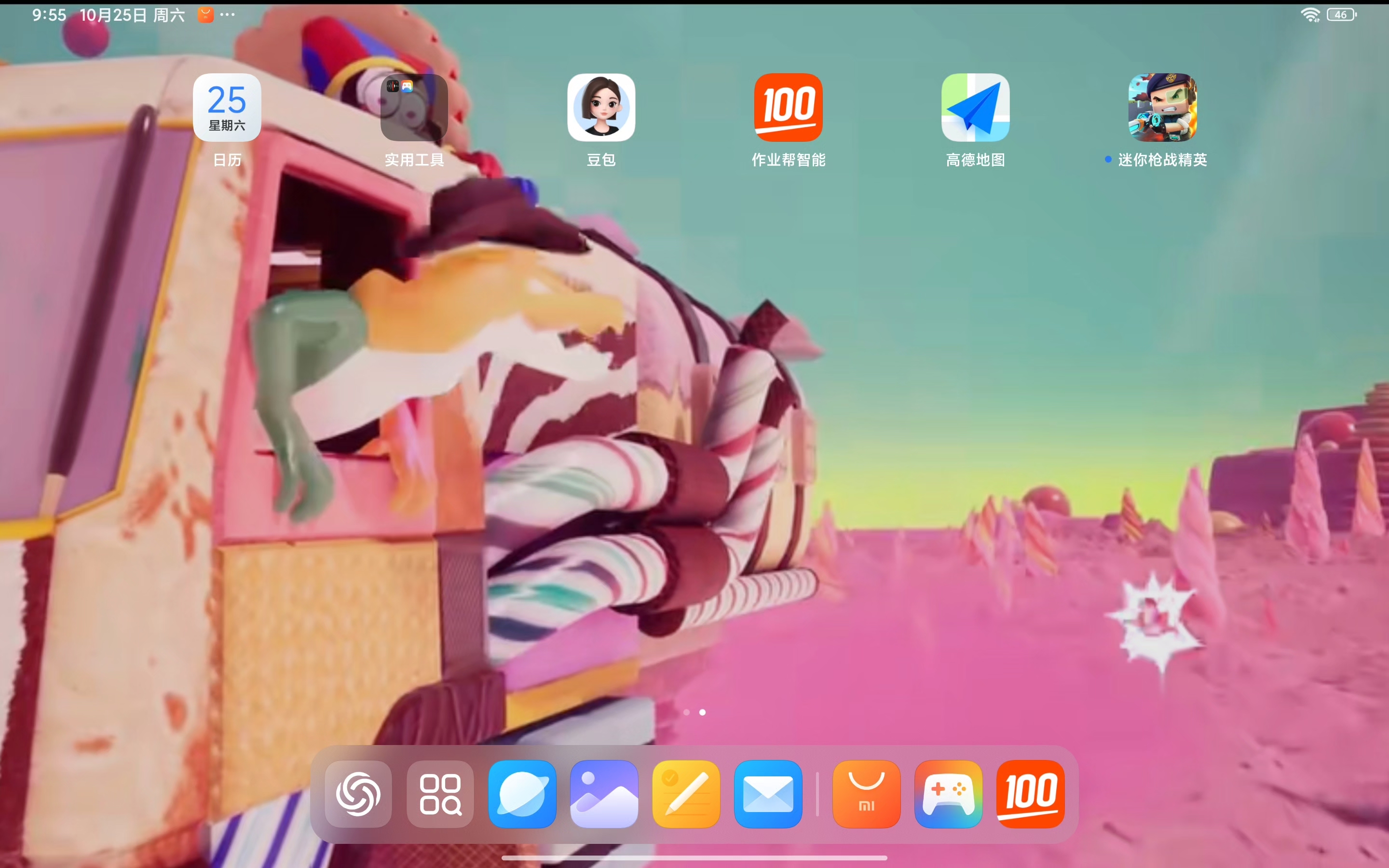Tap the three-dot notification indicator in status bar

point(227,15)
